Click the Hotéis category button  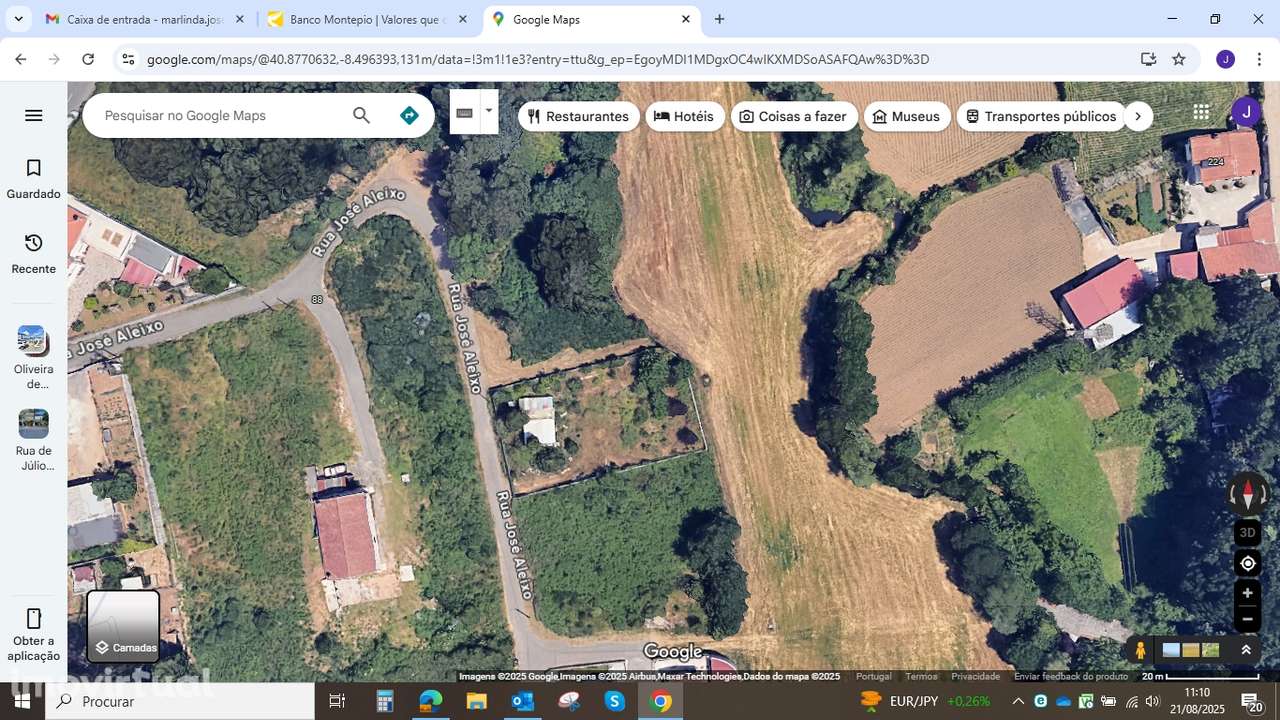(x=685, y=116)
